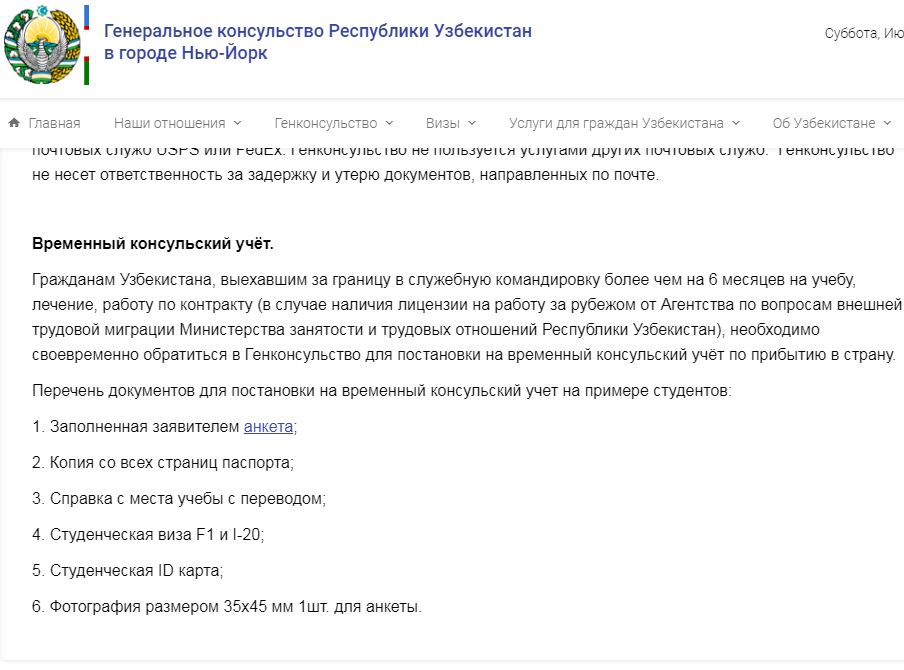Viewport: 904px width, 670px height.
Task: Click the Временный консульский учёт heading
Action: click(153, 244)
